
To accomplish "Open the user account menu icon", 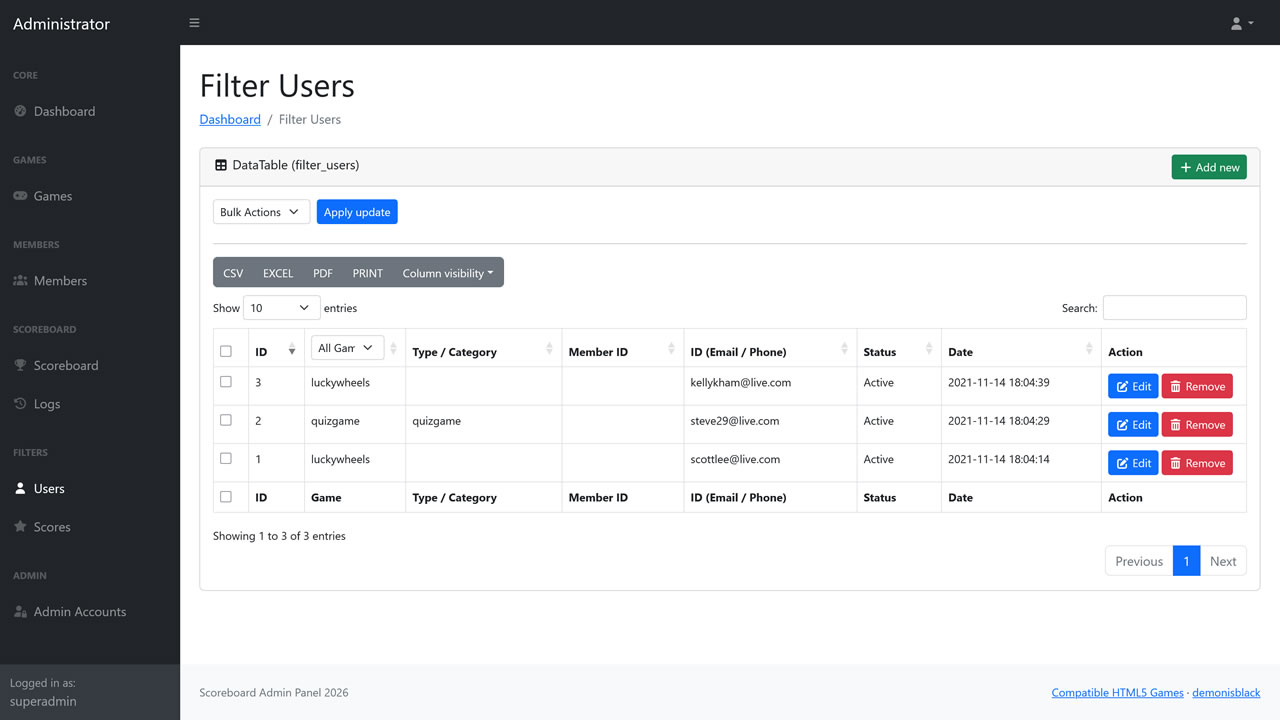I will click(x=1242, y=23).
